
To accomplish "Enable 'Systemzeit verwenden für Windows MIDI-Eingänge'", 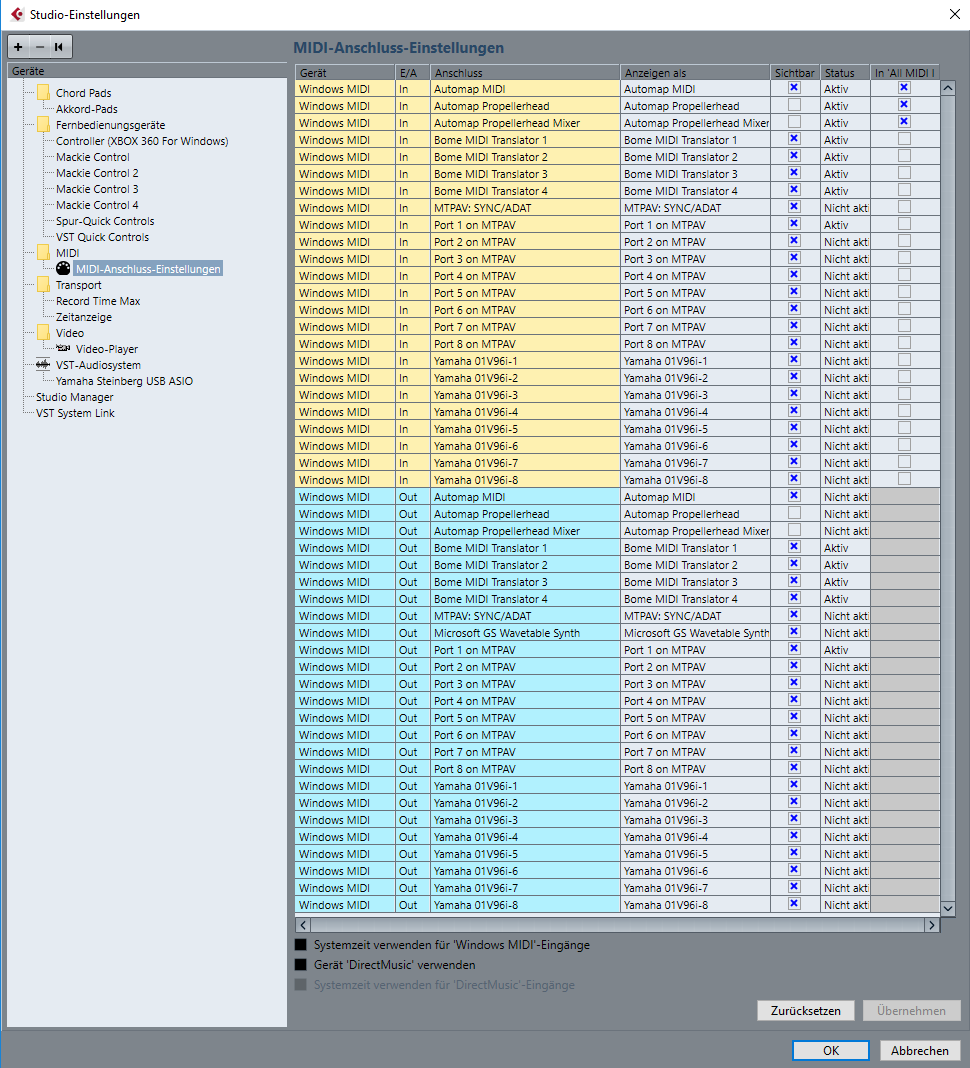I will tap(301, 945).
